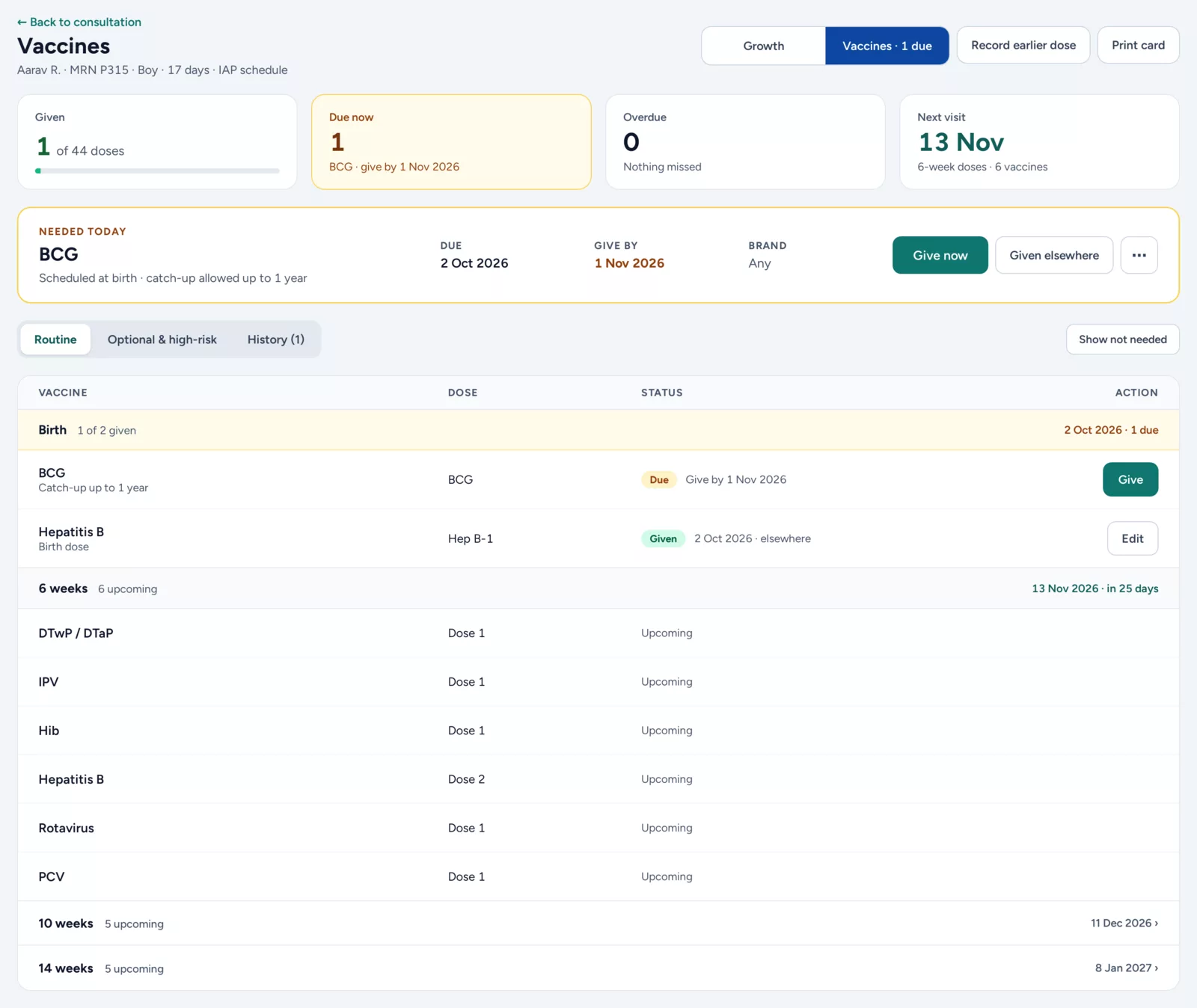Open the Next visit 13 Nov card
Image resolution: width=1197 pixels, height=1008 pixels.
(x=1039, y=142)
